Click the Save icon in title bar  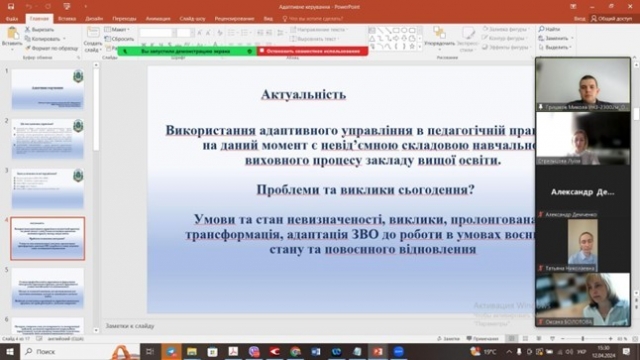tap(11, 7)
